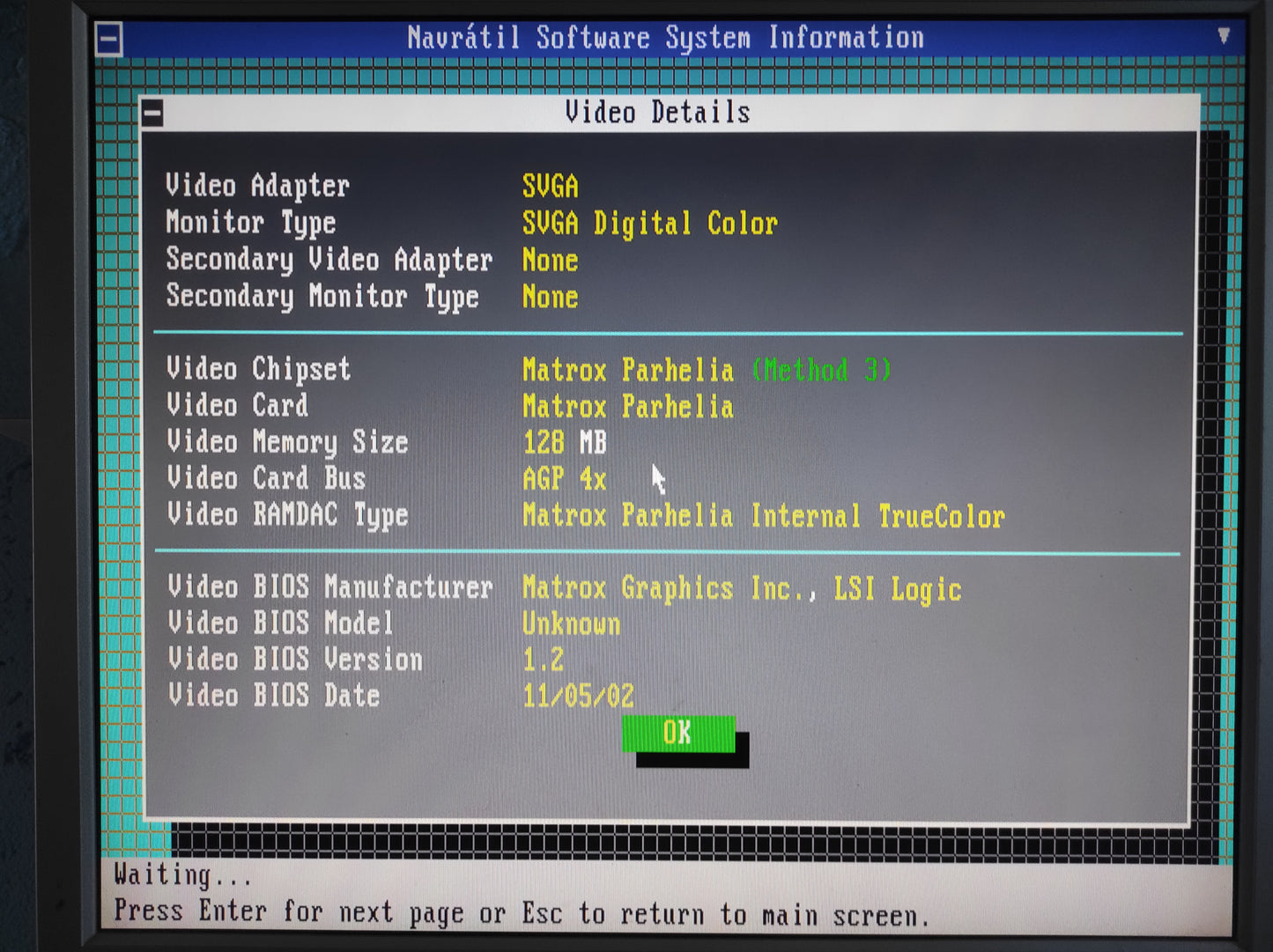The height and width of the screenshot is (952, 1273).
Task: Click the Press Enter for next page status line
Action: (x=522, y=914)
